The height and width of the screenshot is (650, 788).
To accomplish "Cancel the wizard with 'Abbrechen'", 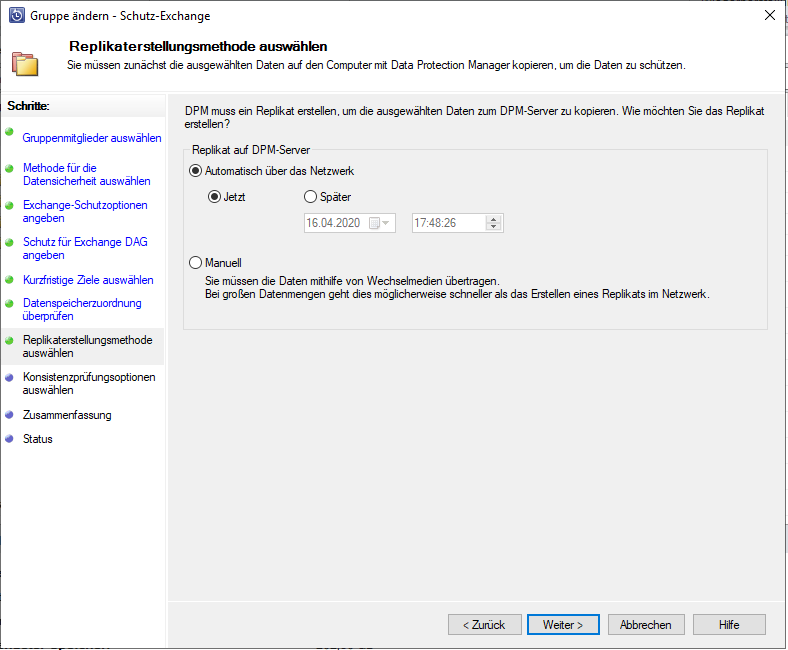I will (646, 624).
